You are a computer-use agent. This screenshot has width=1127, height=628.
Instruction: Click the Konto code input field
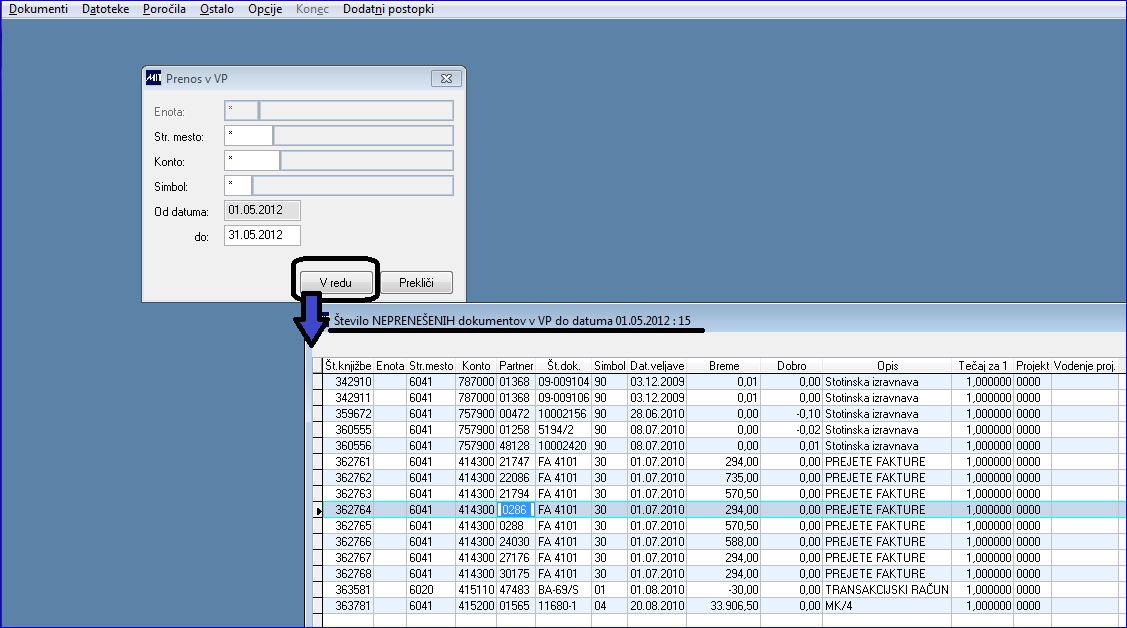[x=252, y=160]
